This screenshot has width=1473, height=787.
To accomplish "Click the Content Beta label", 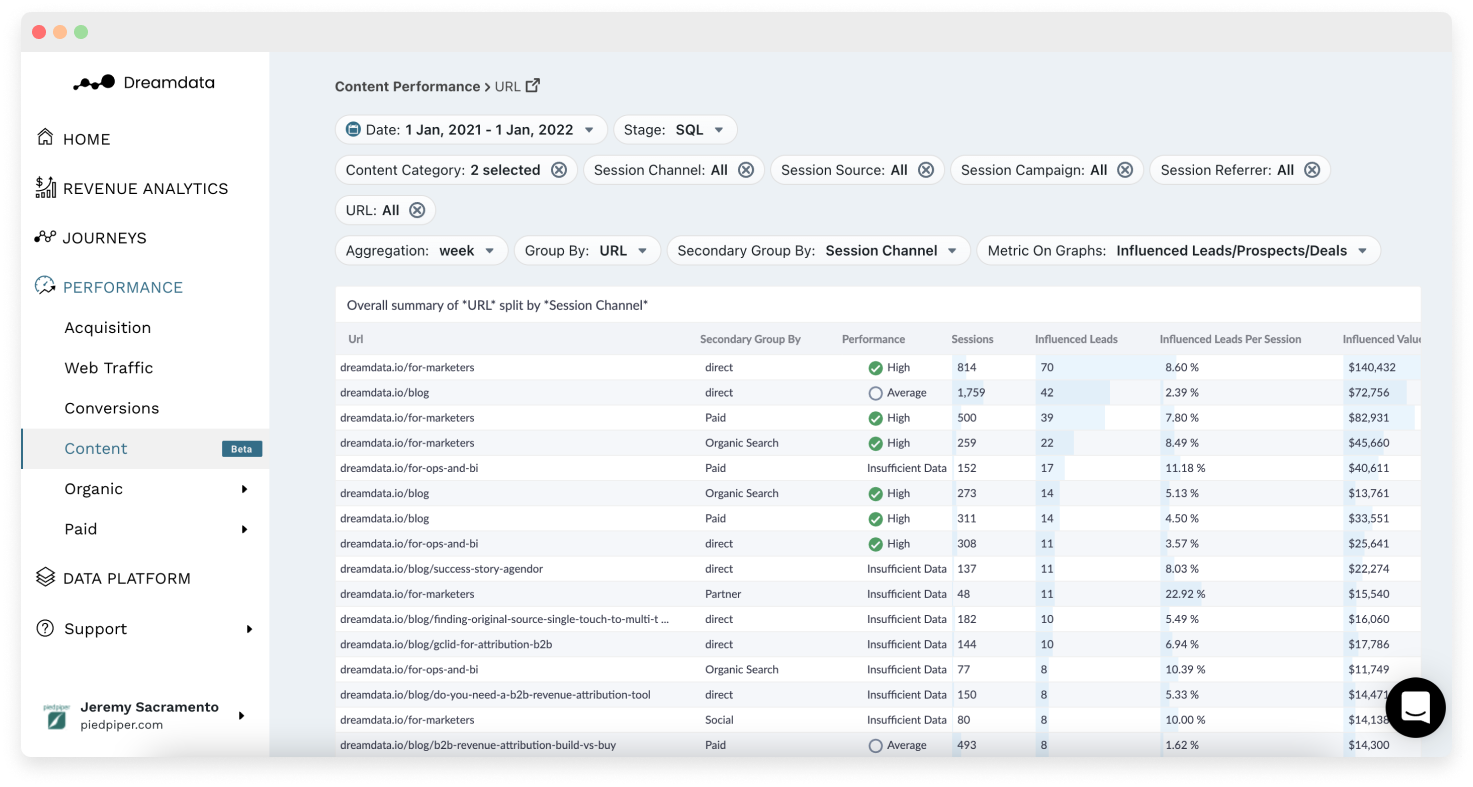I will point(241,449).
